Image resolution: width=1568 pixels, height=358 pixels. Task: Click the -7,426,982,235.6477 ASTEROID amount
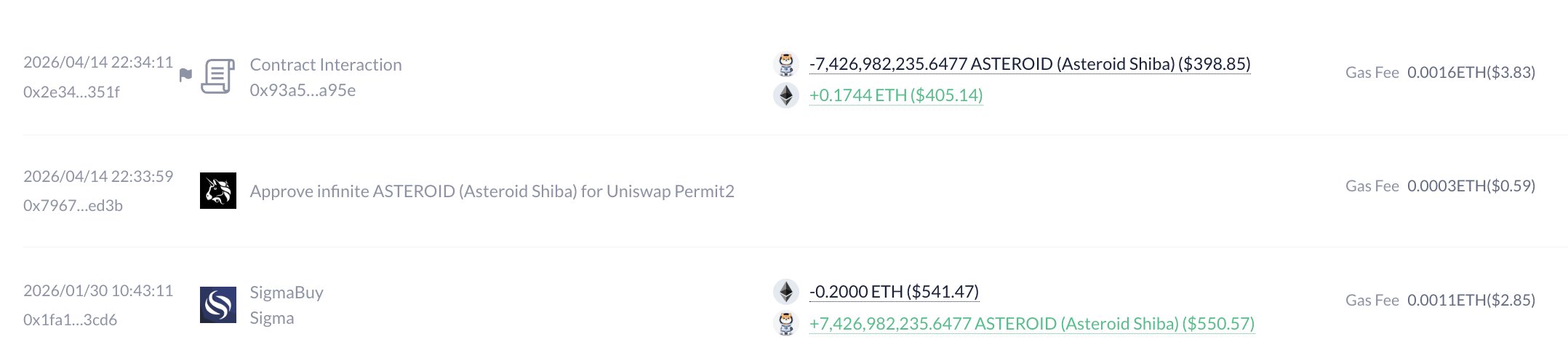coord(1030,64)
